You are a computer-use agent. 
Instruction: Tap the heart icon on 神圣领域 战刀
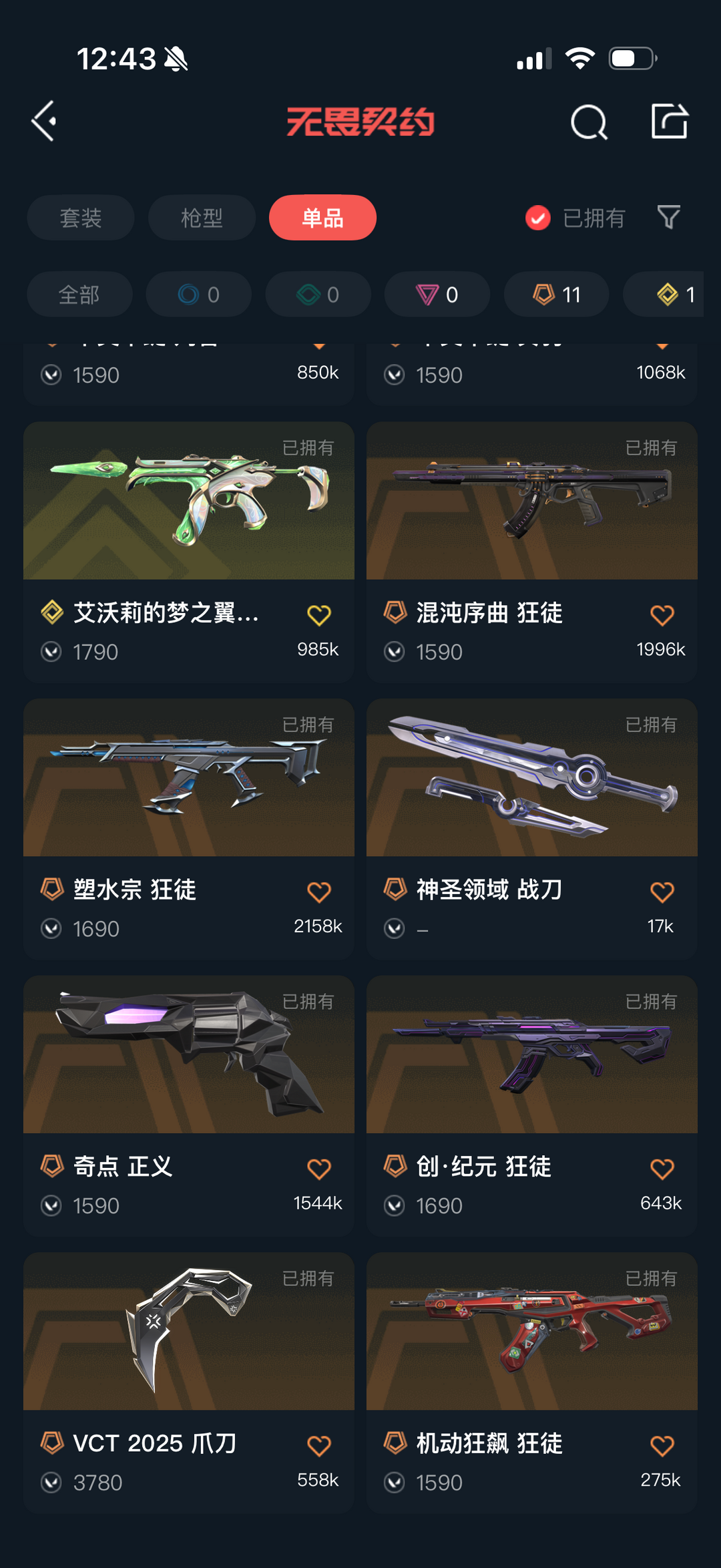pyautogui.click(x=662, y=892)
